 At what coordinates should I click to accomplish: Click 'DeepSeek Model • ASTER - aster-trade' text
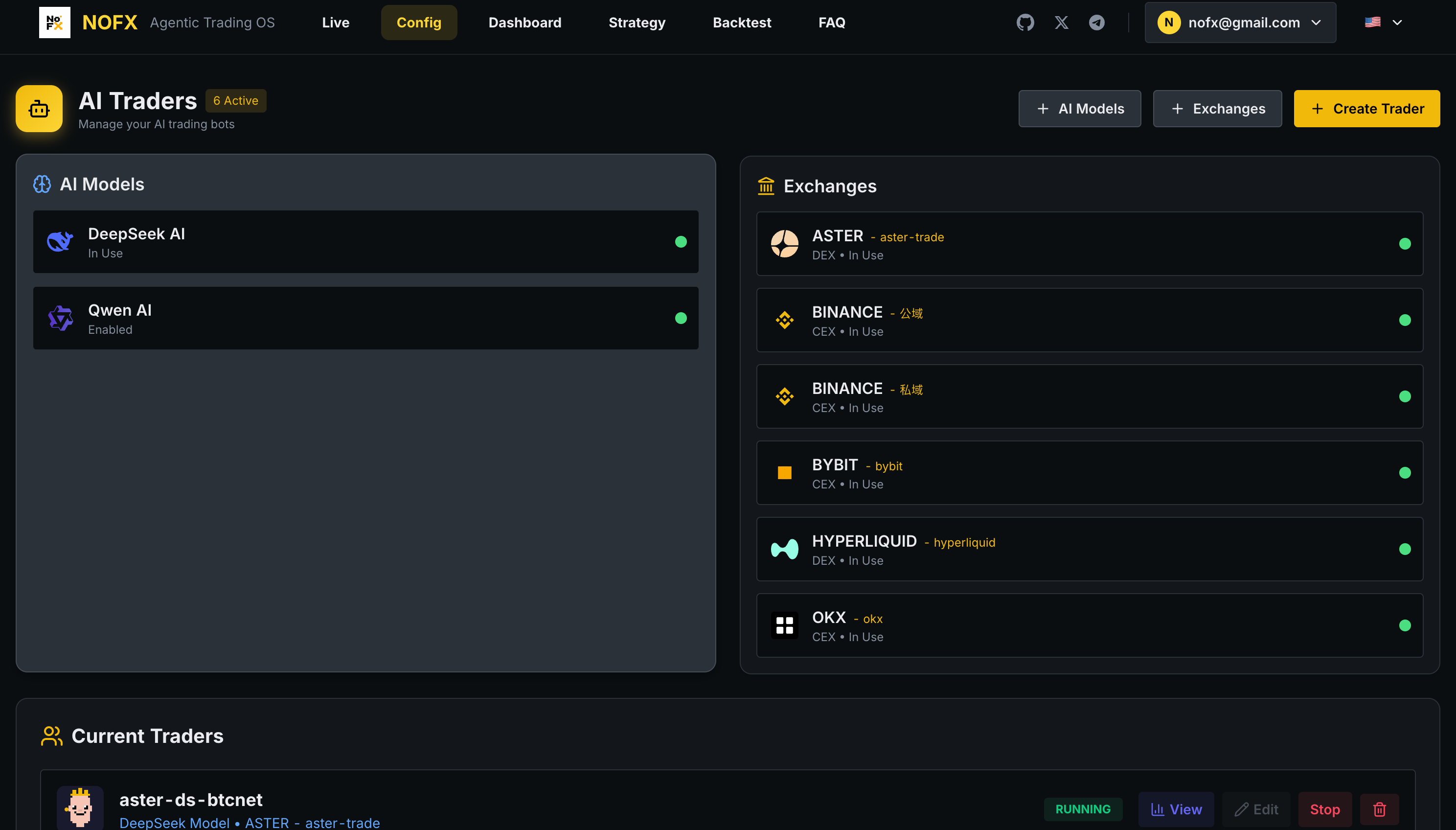[x=250, y=823]
